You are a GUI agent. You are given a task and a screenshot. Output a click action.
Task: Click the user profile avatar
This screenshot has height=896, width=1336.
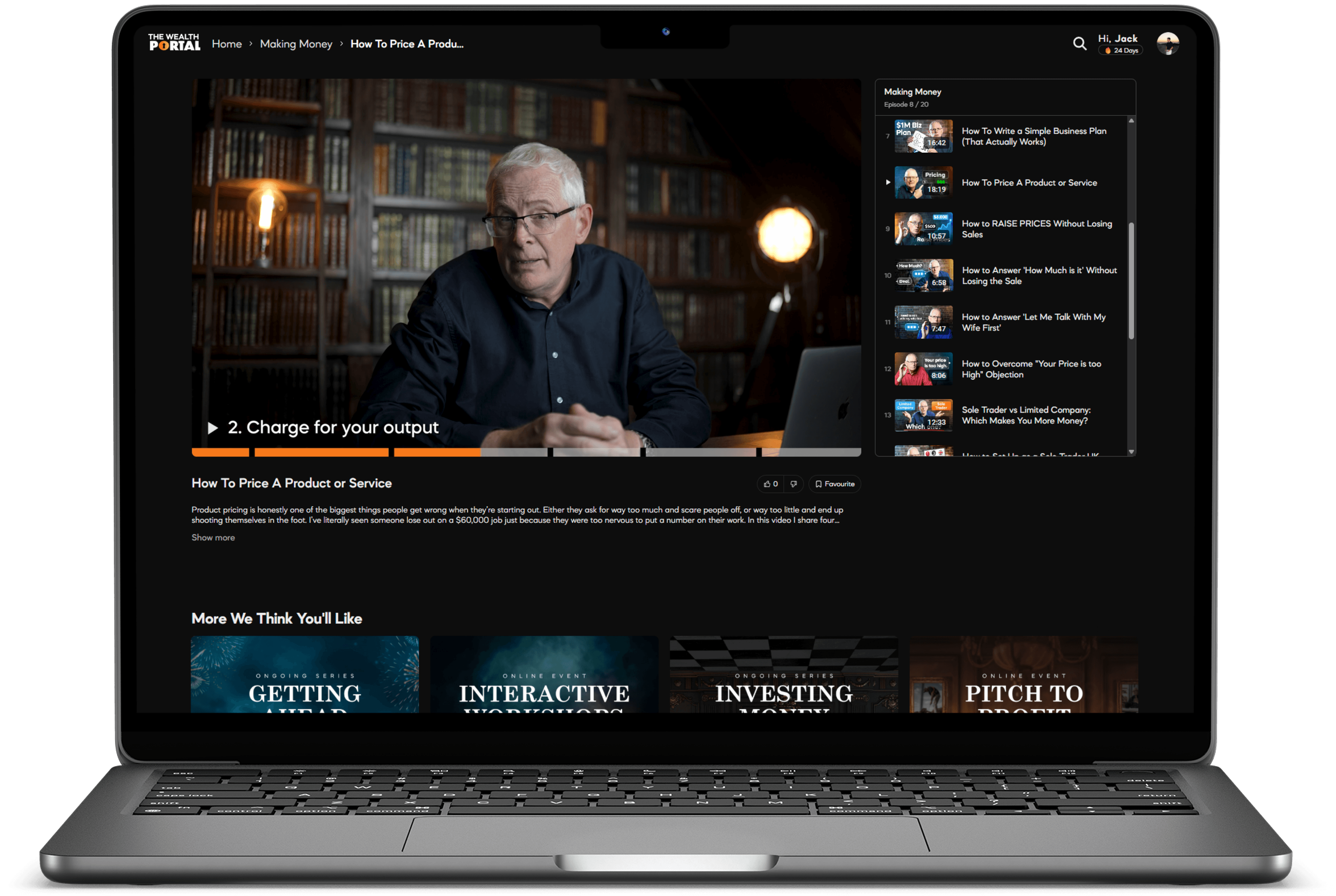coord(1167,43)
